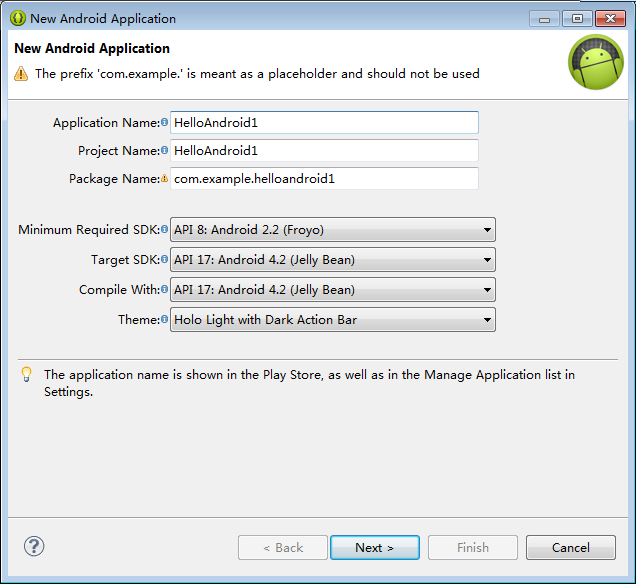636x584 pixels.
Task: Click the title bar Android app icon
Action: coord(17,18)
